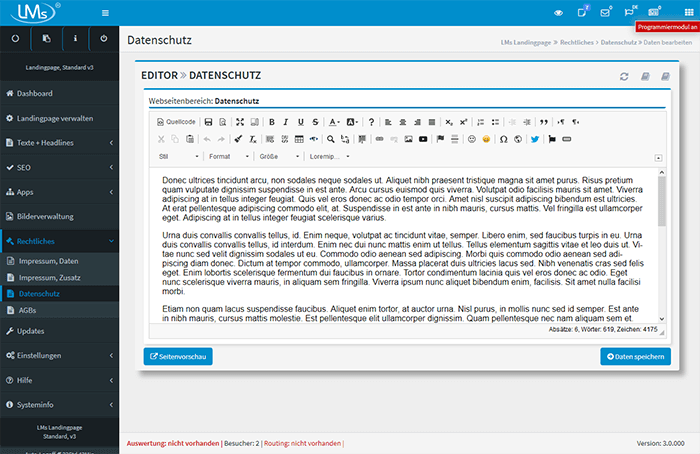
Task: Toggle italic formatting
Action: coord(286,122)
